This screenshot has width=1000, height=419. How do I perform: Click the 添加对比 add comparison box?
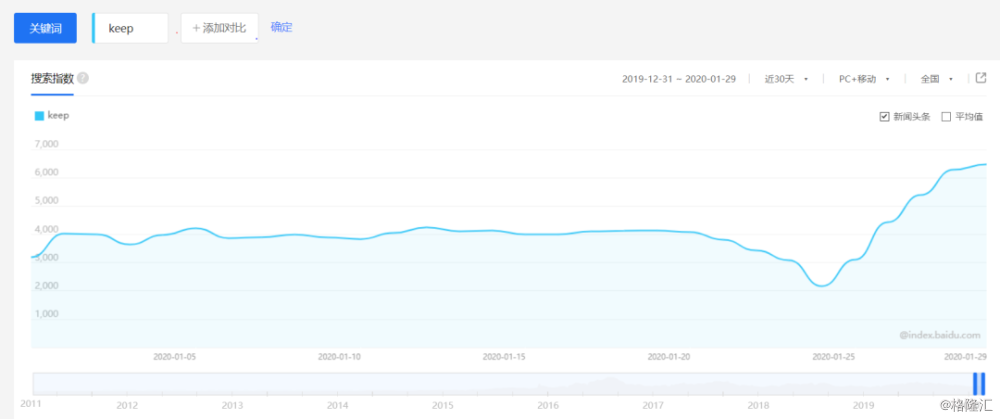[219, 28]
